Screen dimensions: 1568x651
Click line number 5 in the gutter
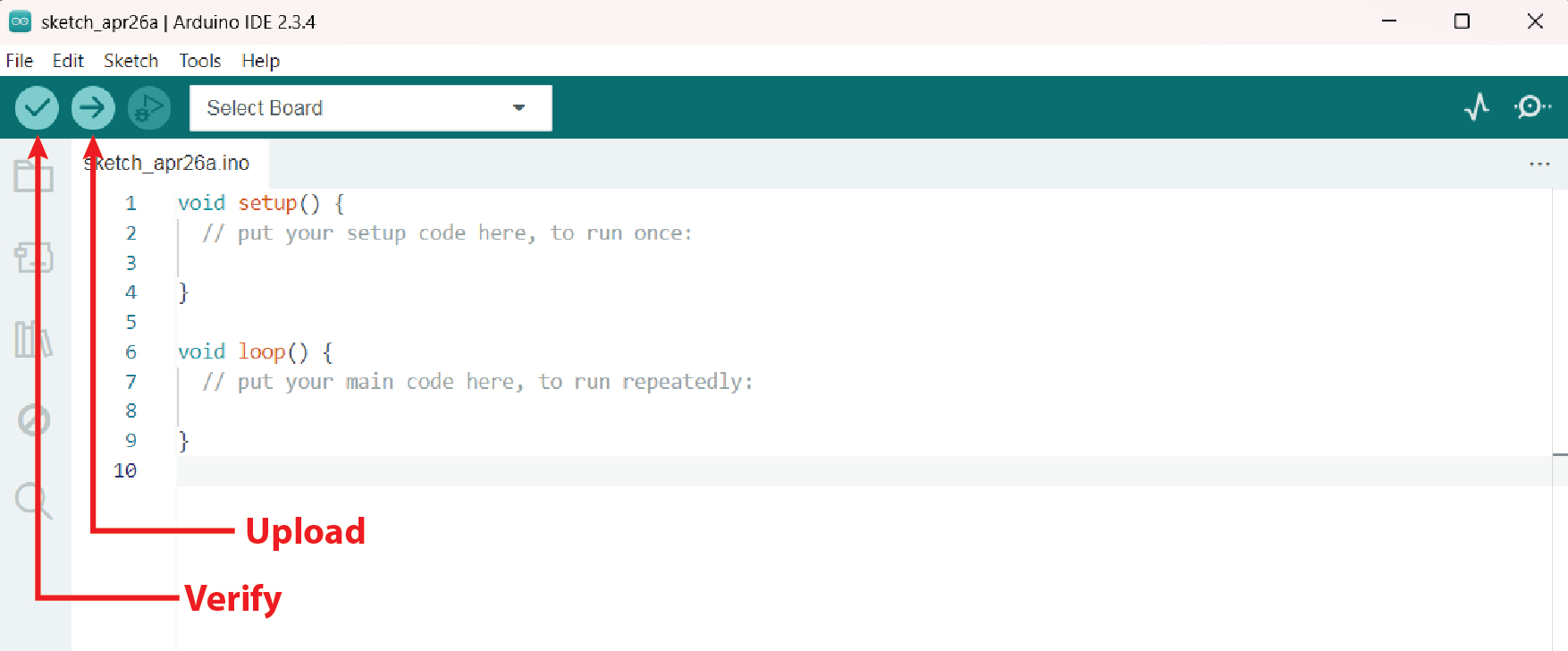(x=131, y=322)
